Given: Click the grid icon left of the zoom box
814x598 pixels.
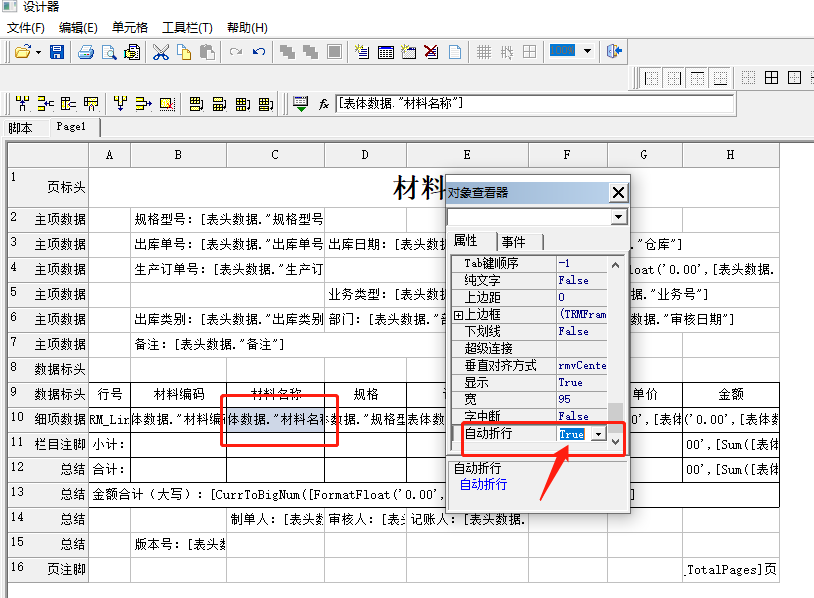Looking at the screenshot, I should tap(530, 51).
